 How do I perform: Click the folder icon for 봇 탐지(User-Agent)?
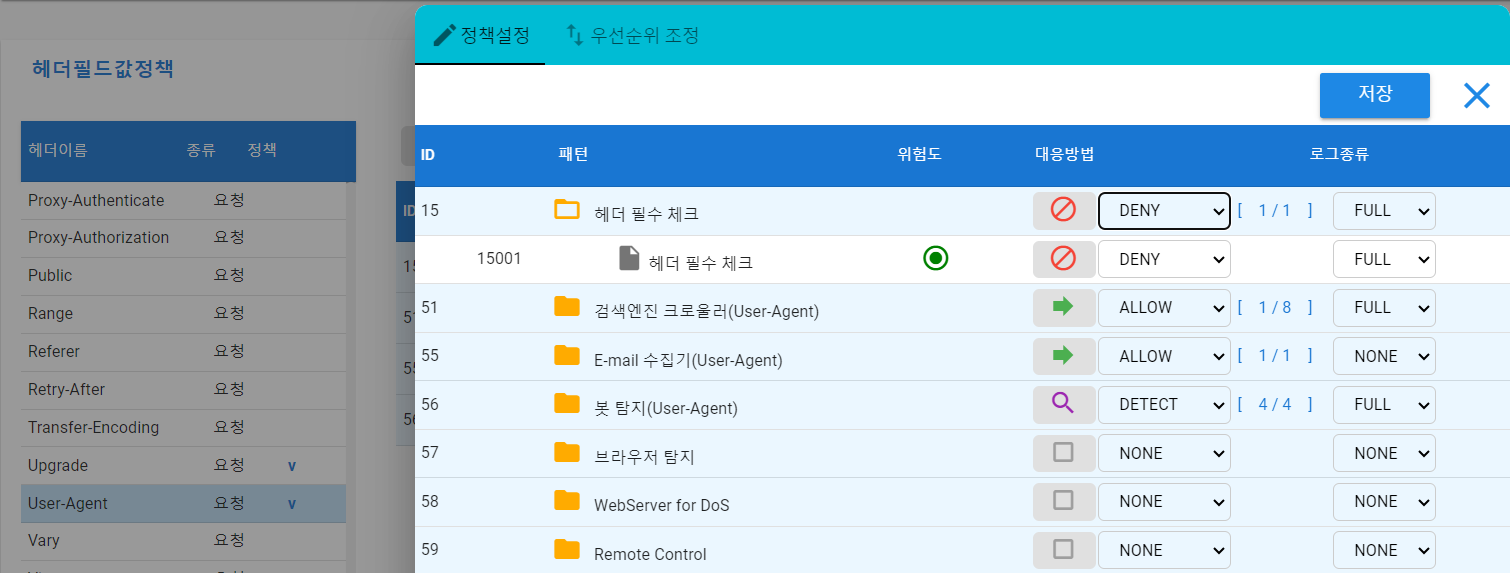click(x=567, y=403)
